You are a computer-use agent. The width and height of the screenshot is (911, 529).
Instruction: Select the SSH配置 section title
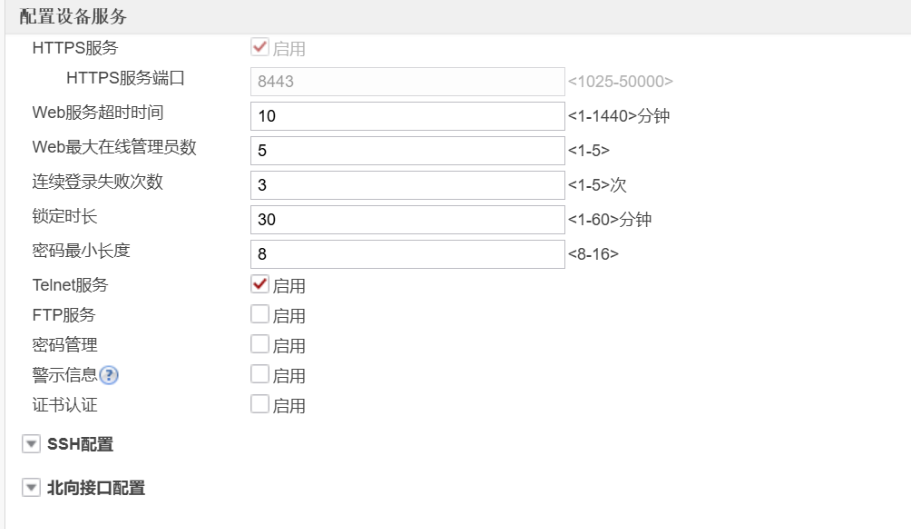[80, 444]
